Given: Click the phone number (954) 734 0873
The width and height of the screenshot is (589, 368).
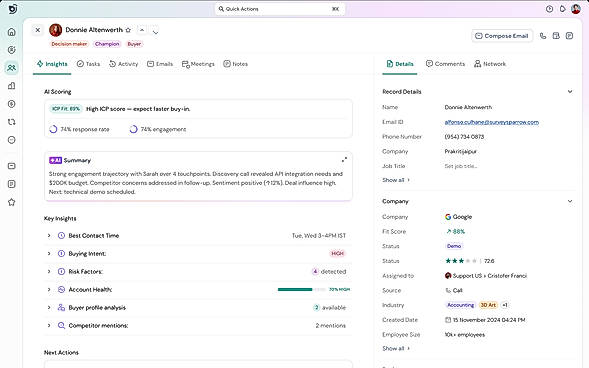Looking at the screenshot, I should 464,137.
